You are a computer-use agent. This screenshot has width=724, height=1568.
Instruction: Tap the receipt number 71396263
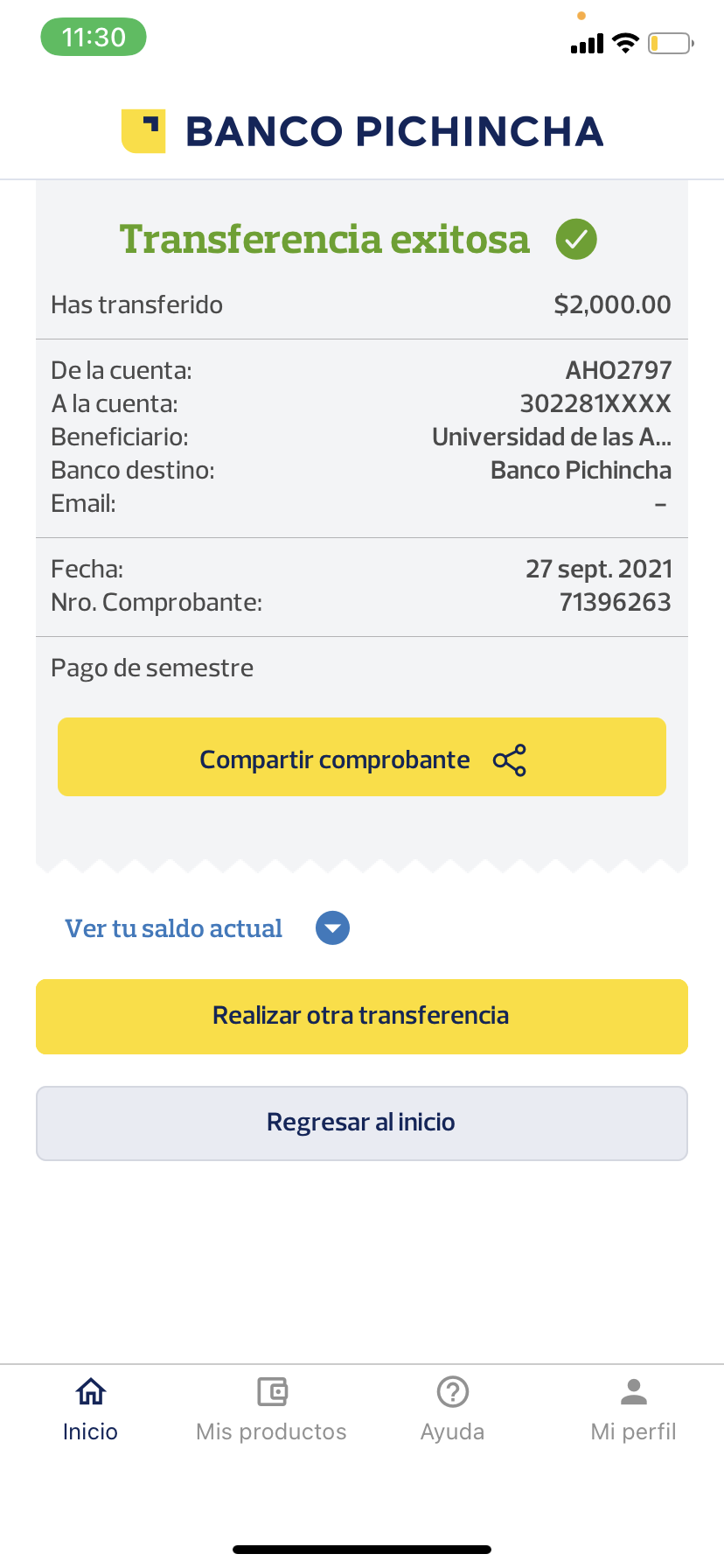[x=616, y=602]
